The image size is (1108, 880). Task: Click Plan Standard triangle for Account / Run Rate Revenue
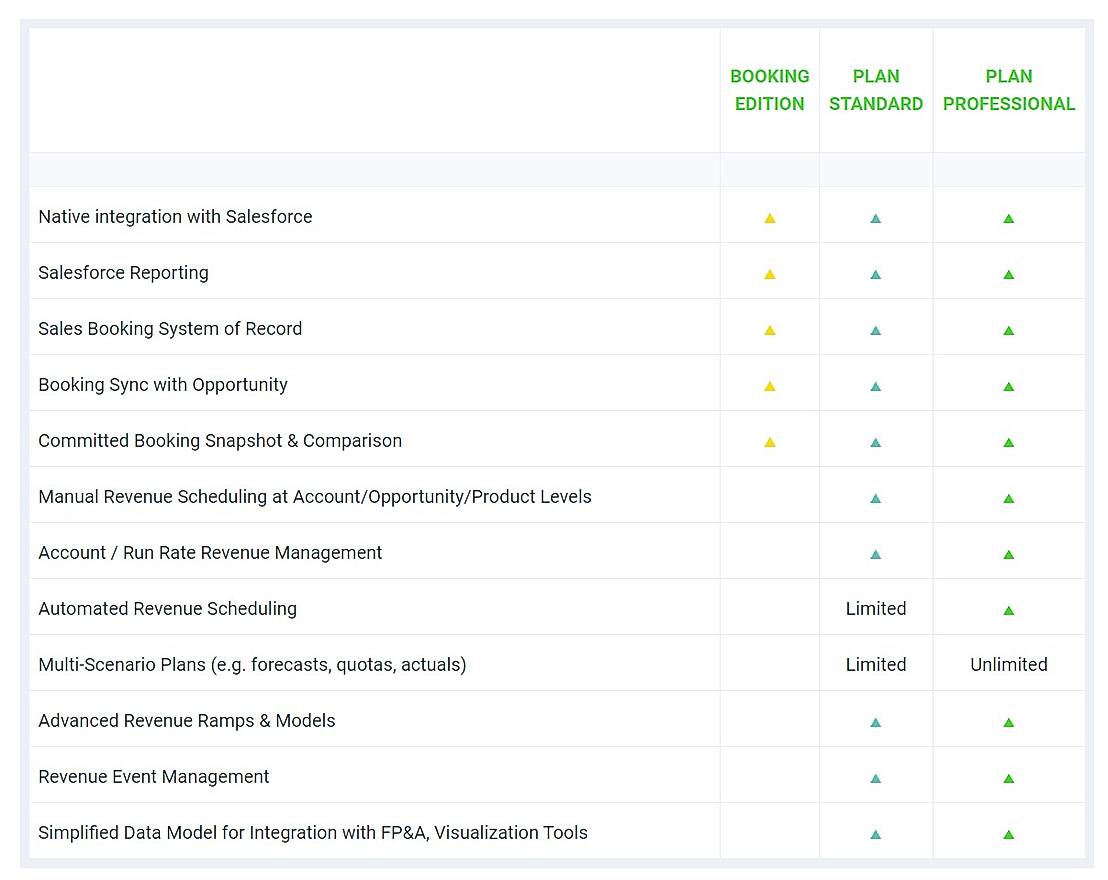click(x=875, y=554)
